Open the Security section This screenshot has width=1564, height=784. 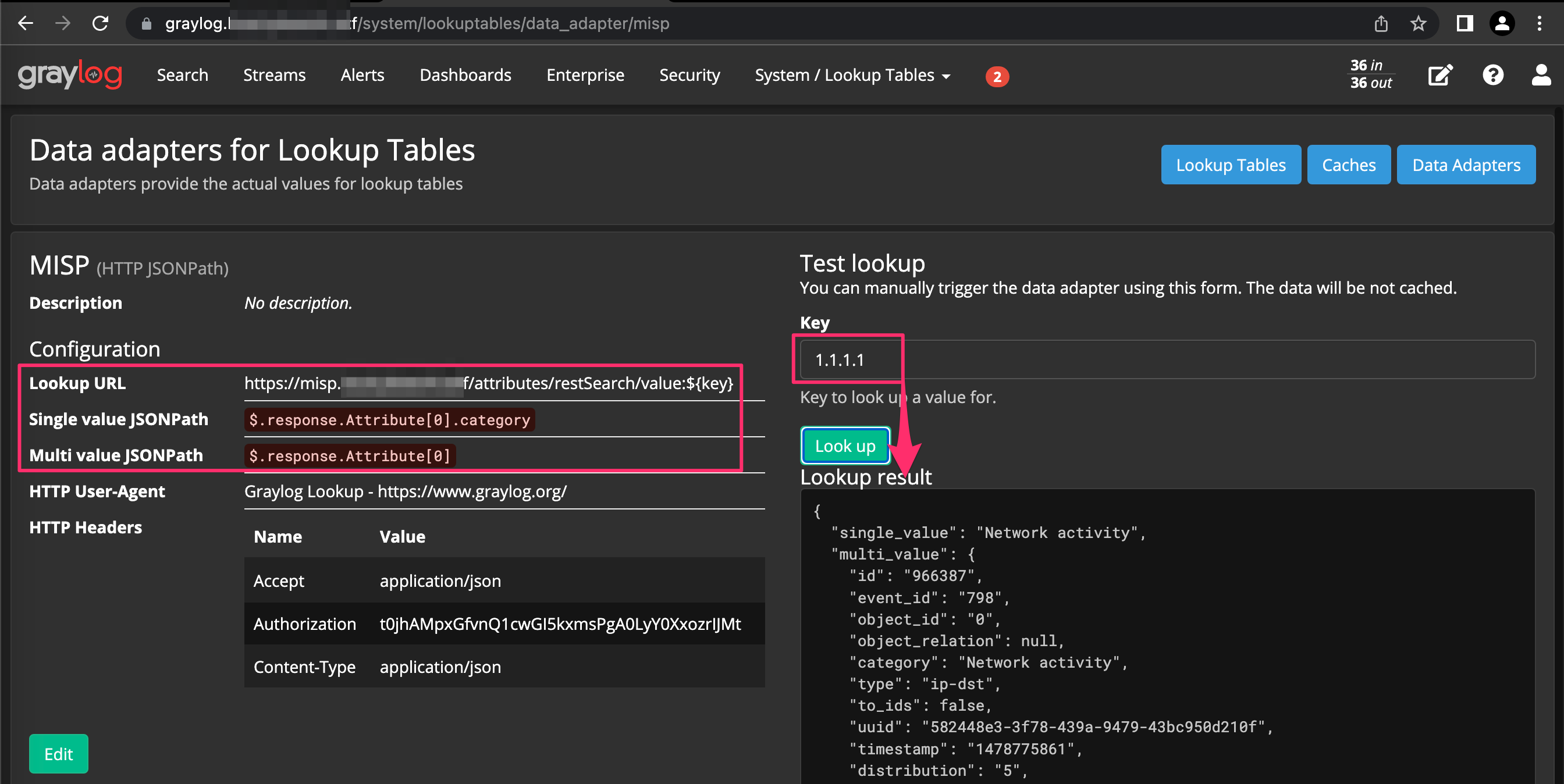(x=689, y=75)
